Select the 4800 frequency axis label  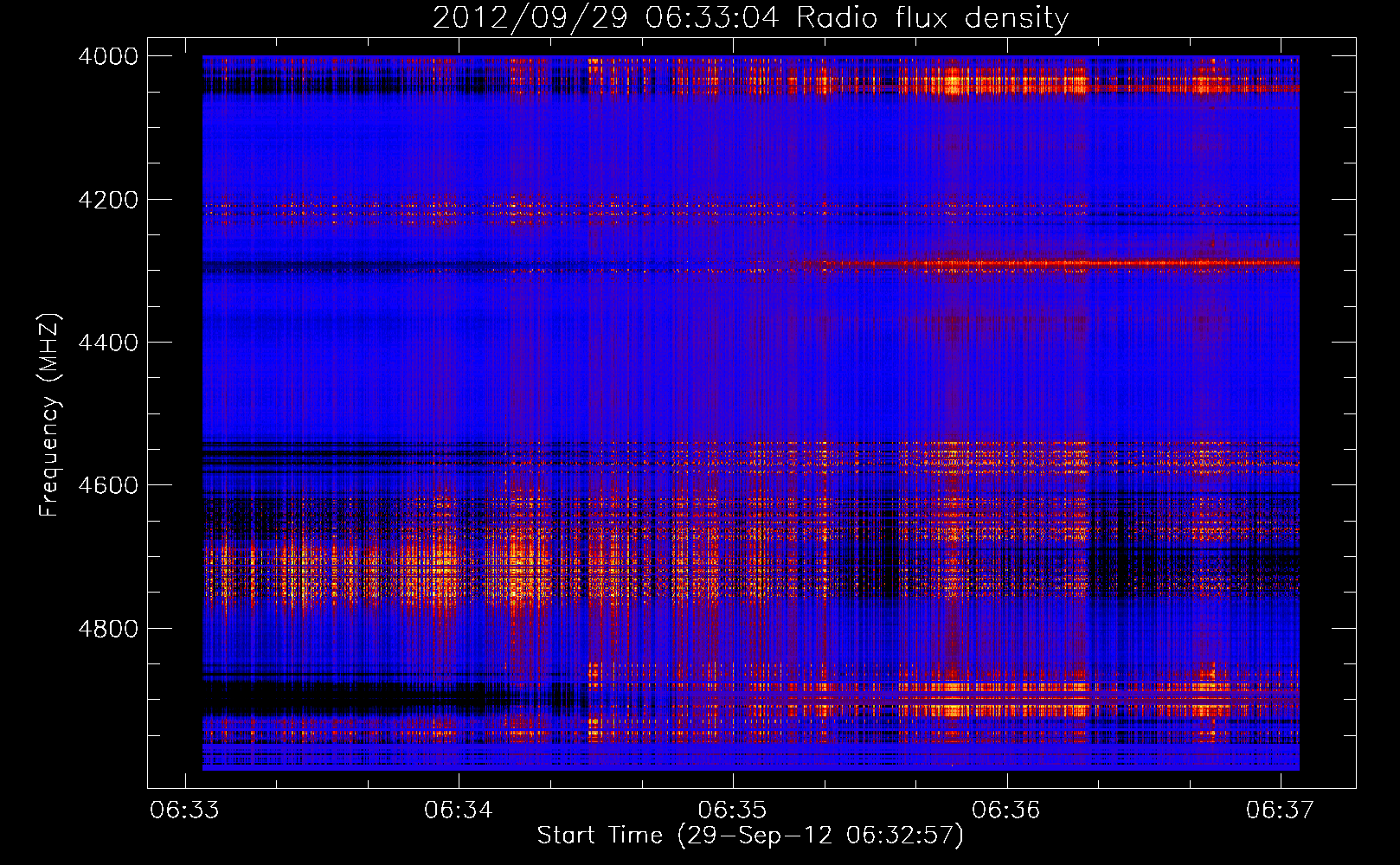click(x=108, y=628)
